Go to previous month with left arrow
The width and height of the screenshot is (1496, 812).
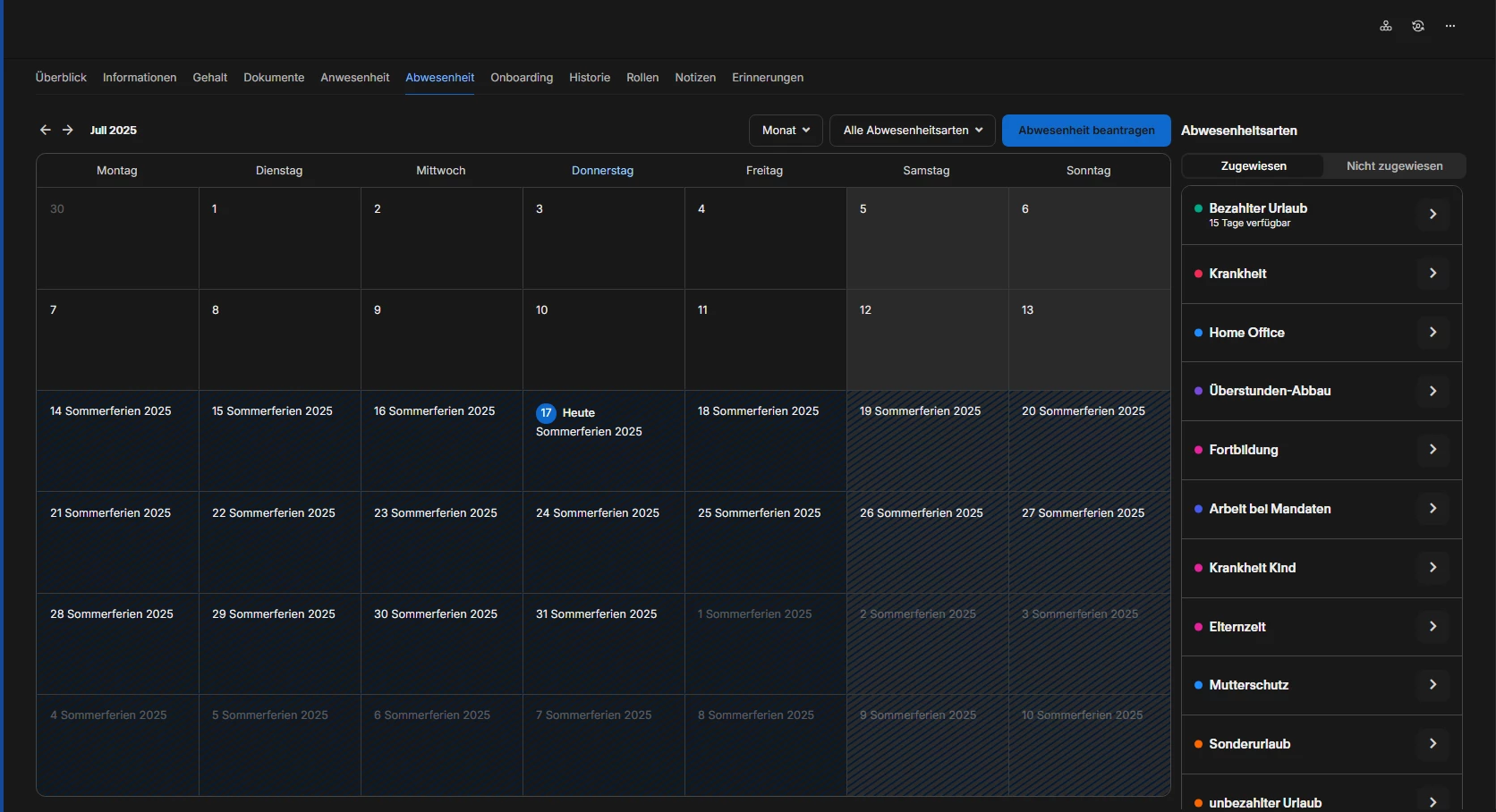pos(46,131)
